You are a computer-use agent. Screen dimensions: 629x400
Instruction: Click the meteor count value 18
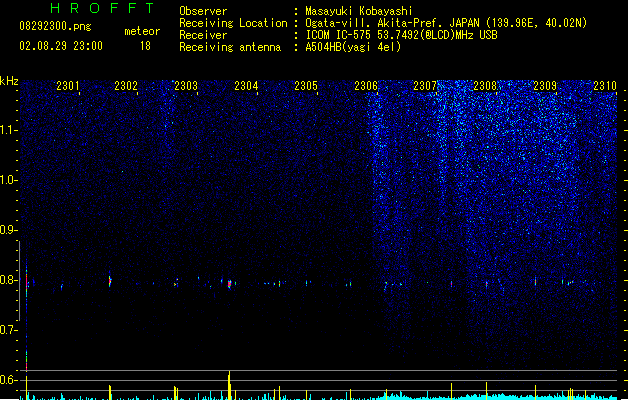click(145, 46)
